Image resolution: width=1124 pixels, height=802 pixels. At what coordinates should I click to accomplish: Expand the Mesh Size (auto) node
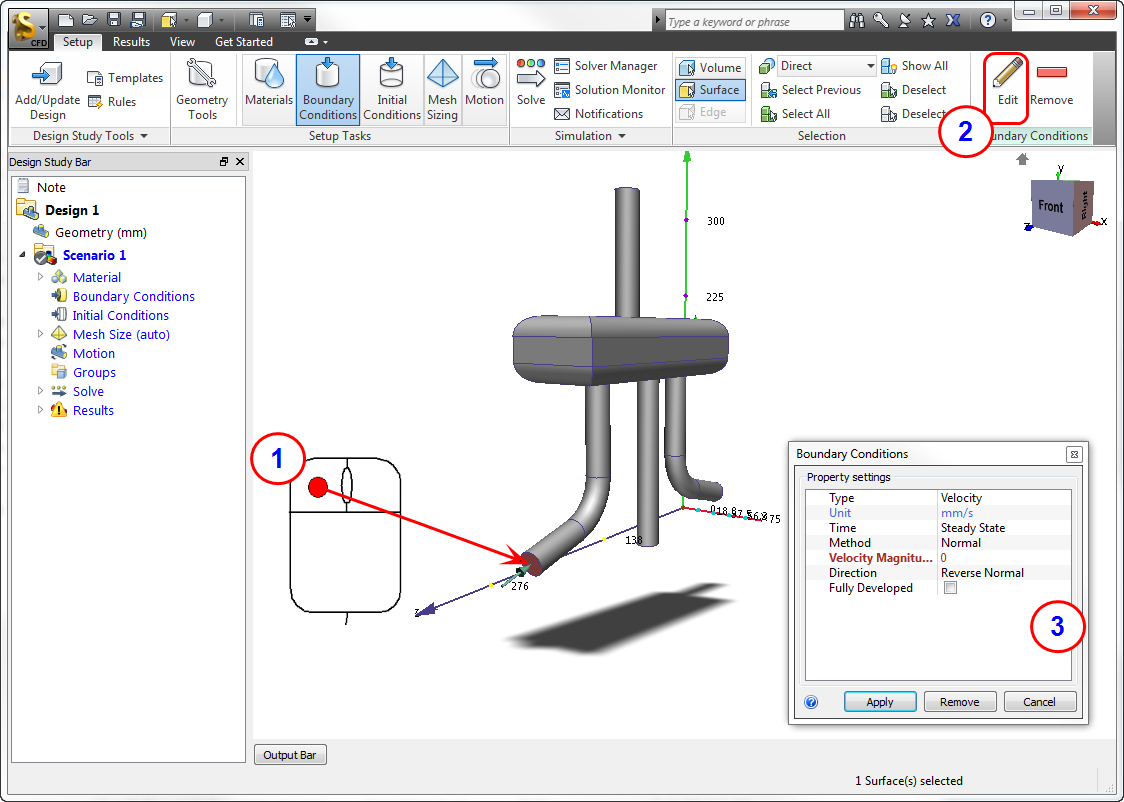point(40,334)
